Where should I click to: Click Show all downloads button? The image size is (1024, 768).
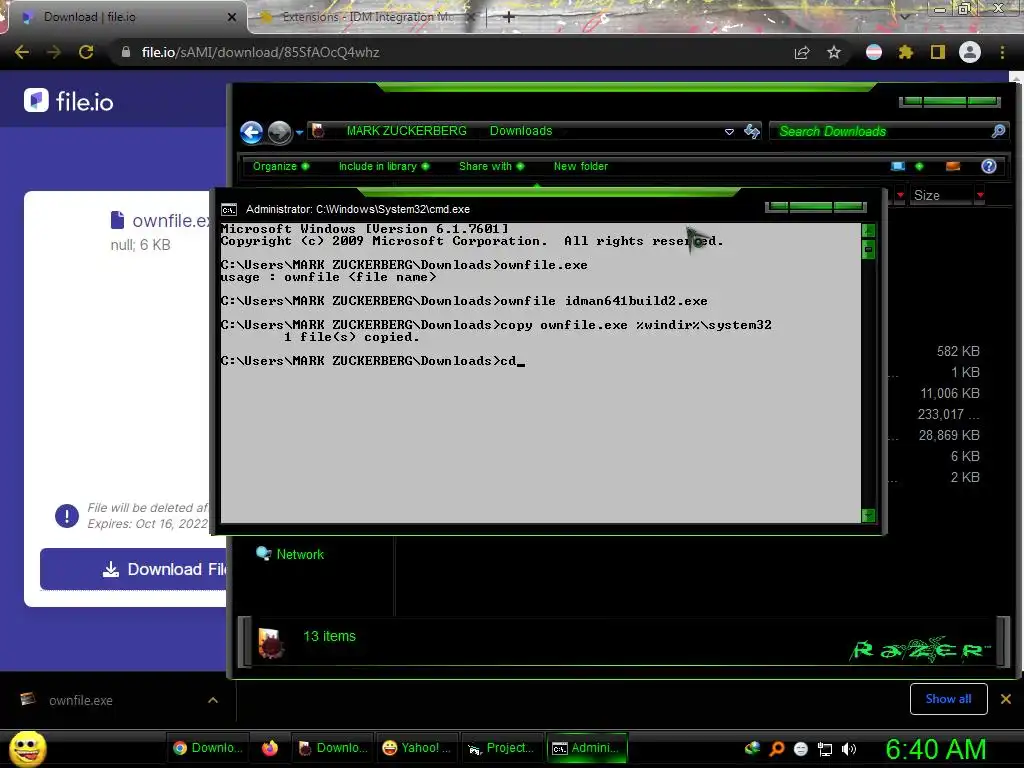pyautogui.click(x=948, y=699)
